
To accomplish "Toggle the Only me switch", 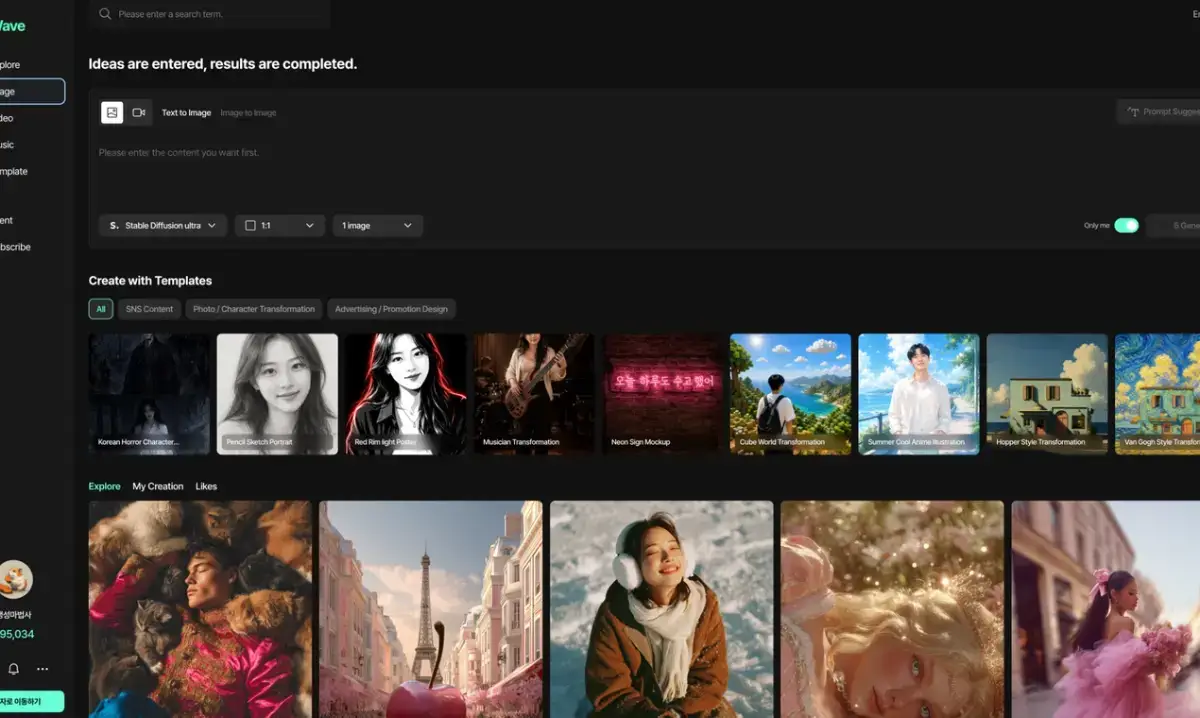I will coord(1127,225).
